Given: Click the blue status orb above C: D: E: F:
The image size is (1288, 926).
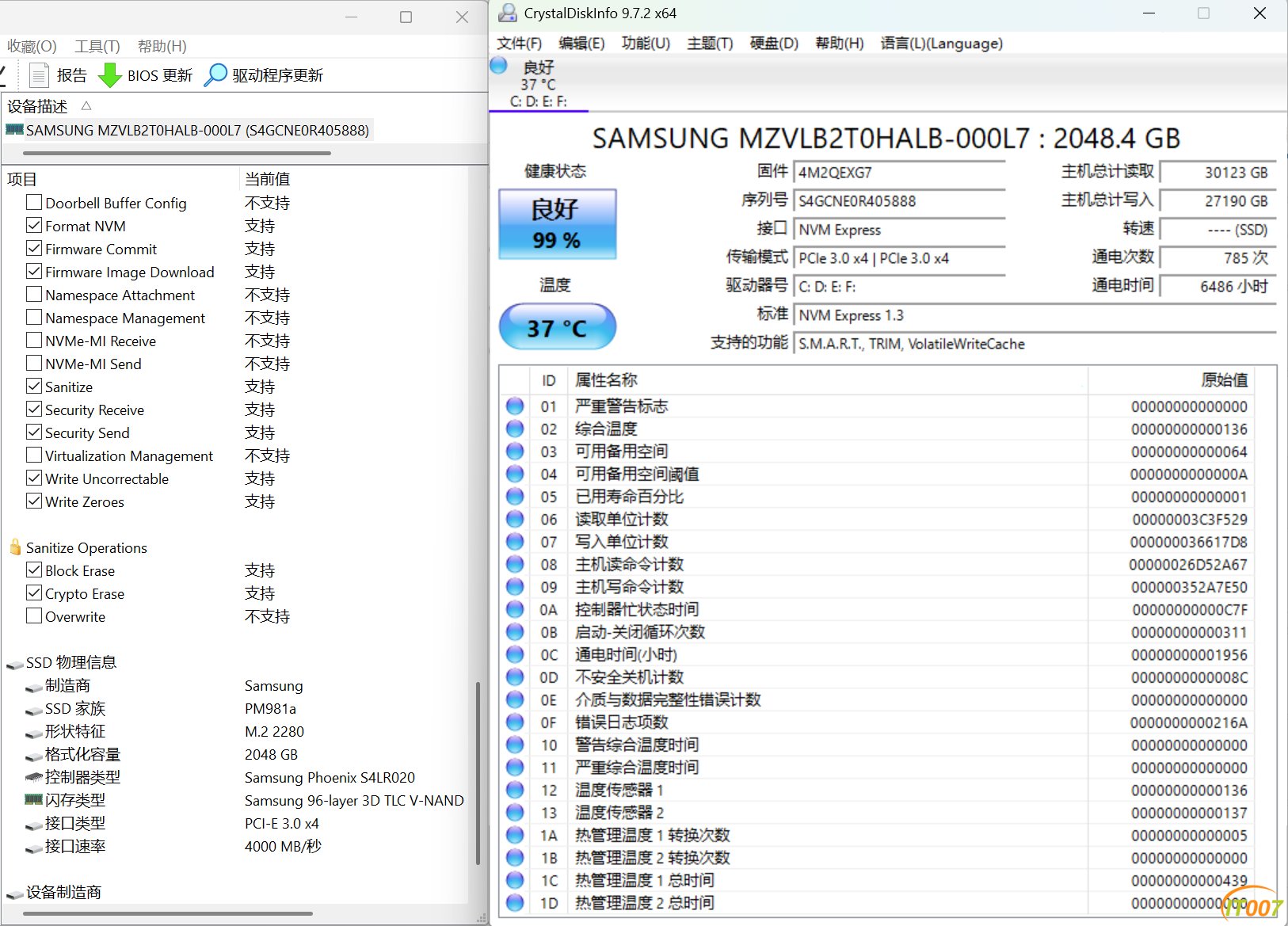Looking at the screenshot, I should [x=498, y=66].
